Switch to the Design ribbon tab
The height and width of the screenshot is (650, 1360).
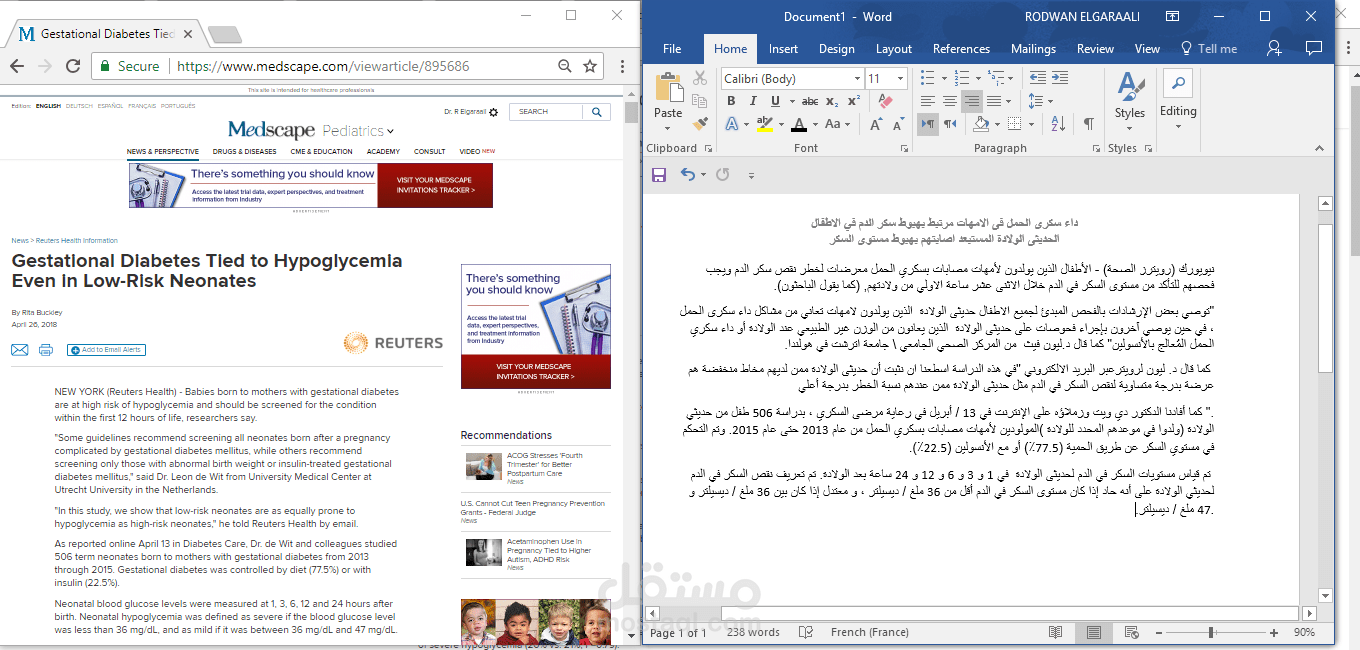click(x=836, y=48)
